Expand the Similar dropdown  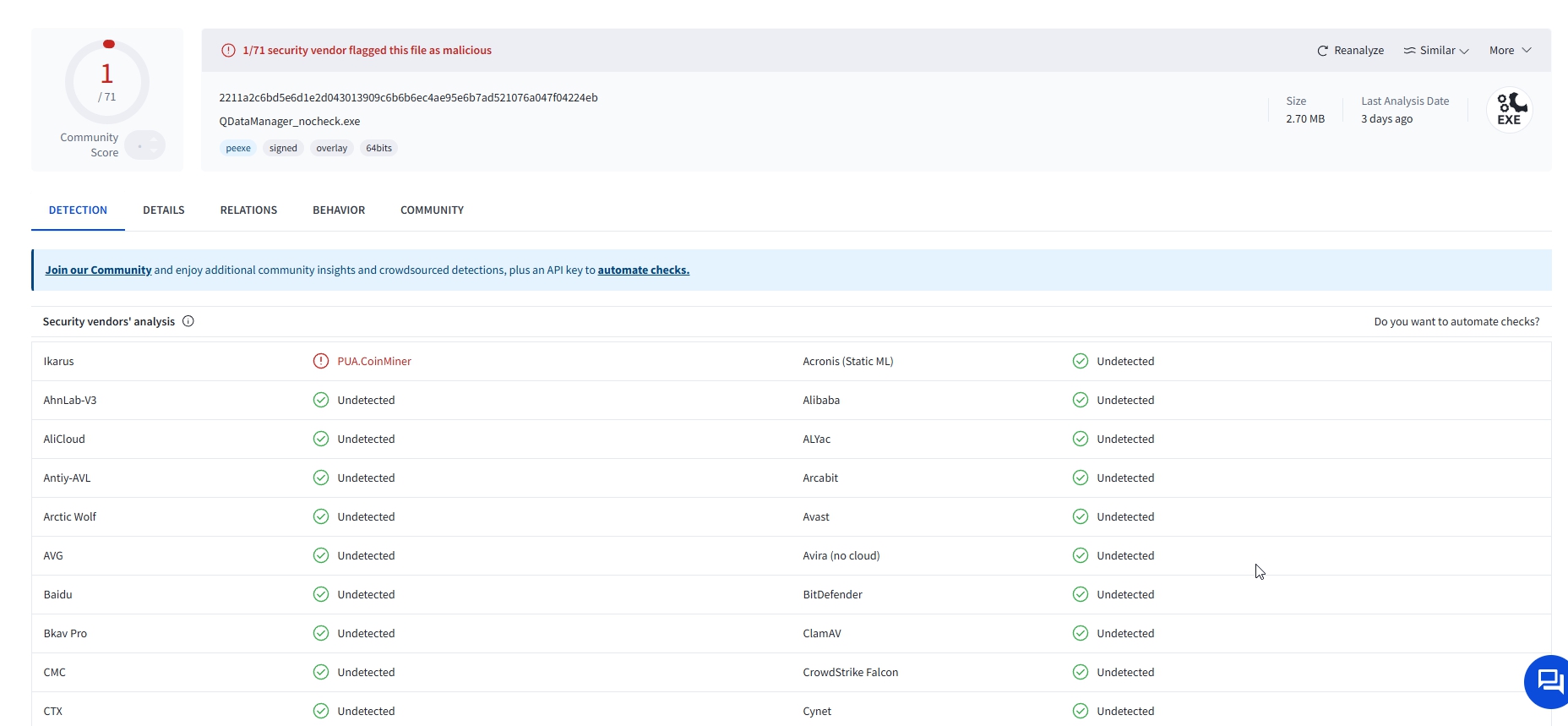click(1436, 51)
